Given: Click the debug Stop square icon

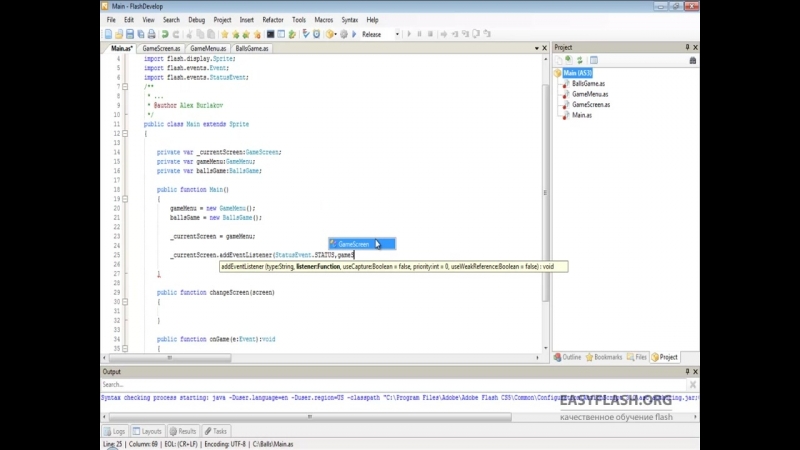Looking at the screenshot, I should click(x=430, y=34).
